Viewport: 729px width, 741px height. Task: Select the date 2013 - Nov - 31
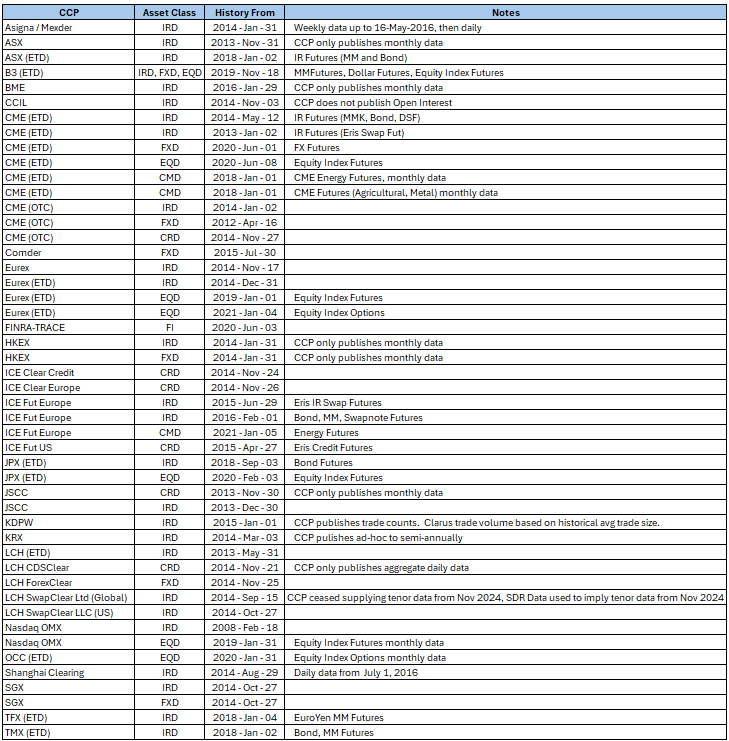(244, 43)
